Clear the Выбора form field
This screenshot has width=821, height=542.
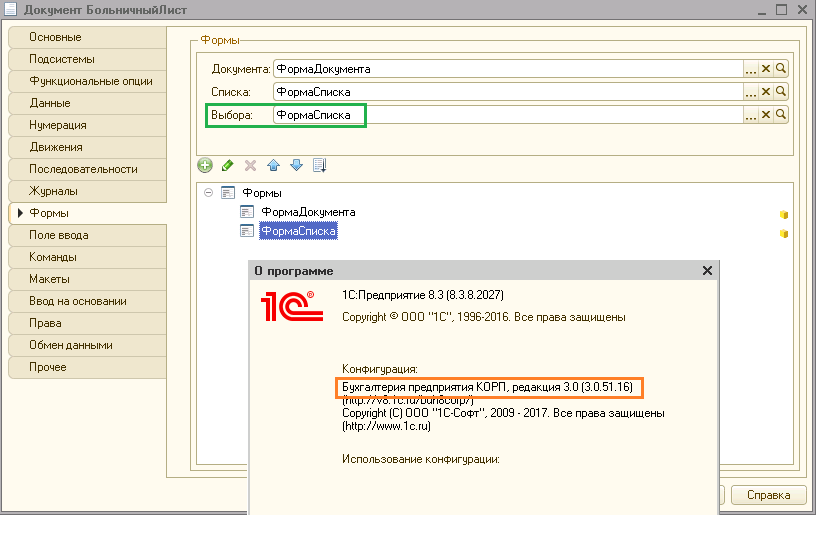click(x=765, y=115)
